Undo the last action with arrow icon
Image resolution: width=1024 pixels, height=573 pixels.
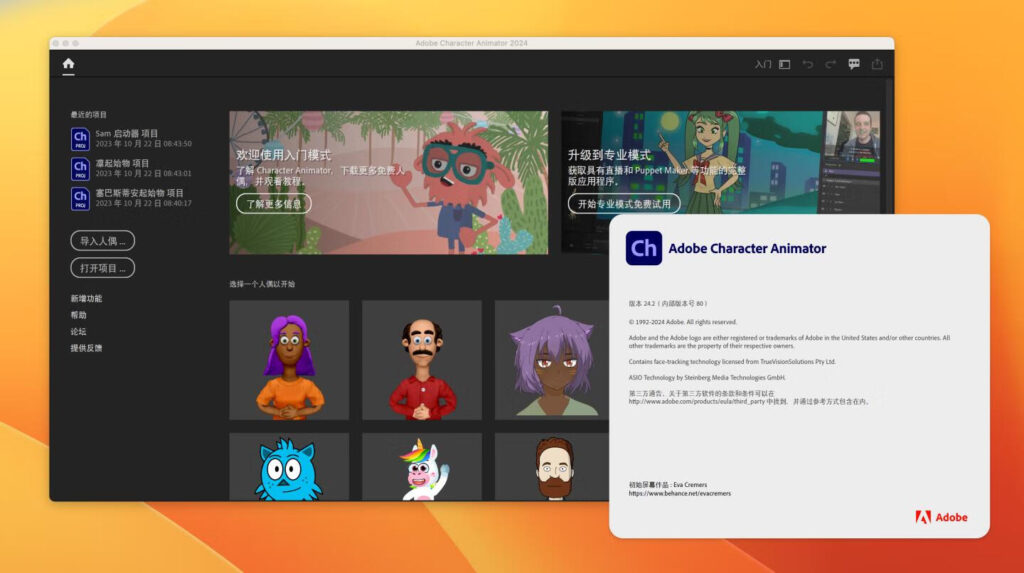(808, 64)
